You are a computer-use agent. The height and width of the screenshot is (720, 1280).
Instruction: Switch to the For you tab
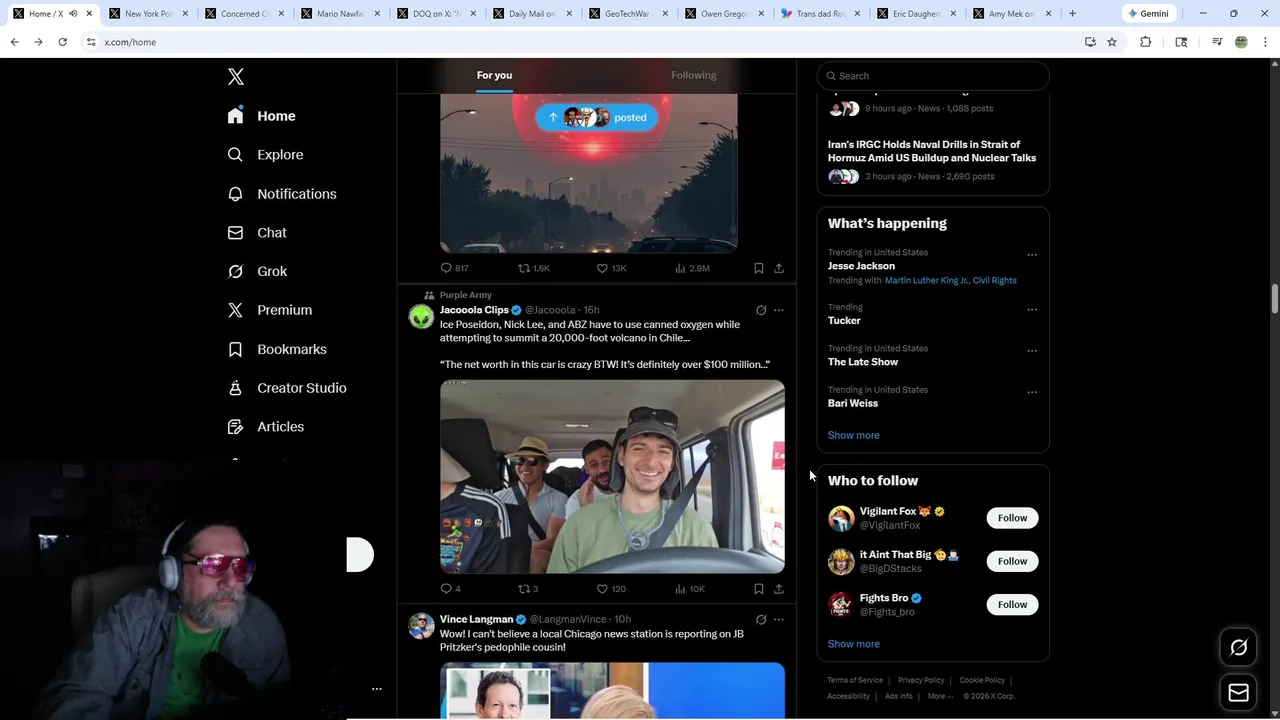[494, 75]
